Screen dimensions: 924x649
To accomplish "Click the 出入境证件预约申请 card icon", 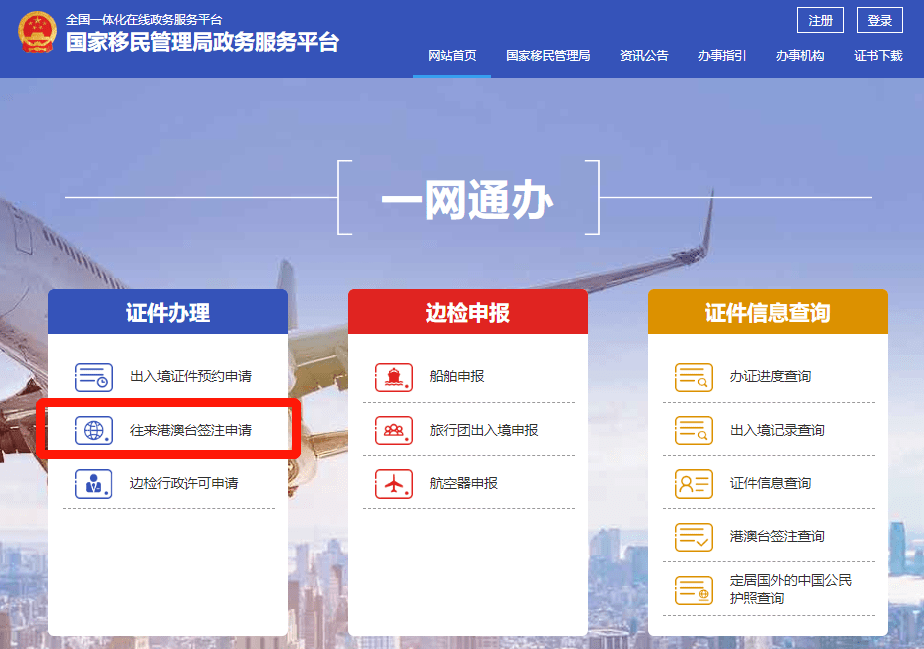I will pyautogui.click(x=94, y=377).
